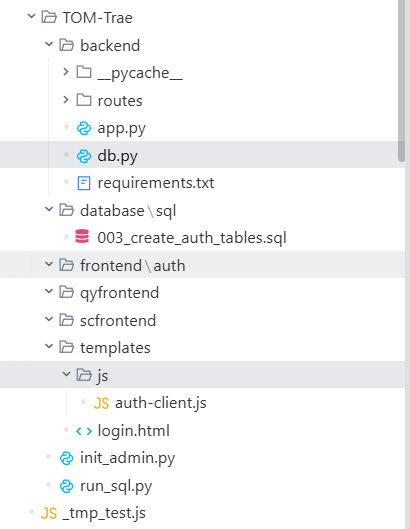
Task: Click the Python icon next to app.py
Action: pyautogui.click(x=84, y=129)
